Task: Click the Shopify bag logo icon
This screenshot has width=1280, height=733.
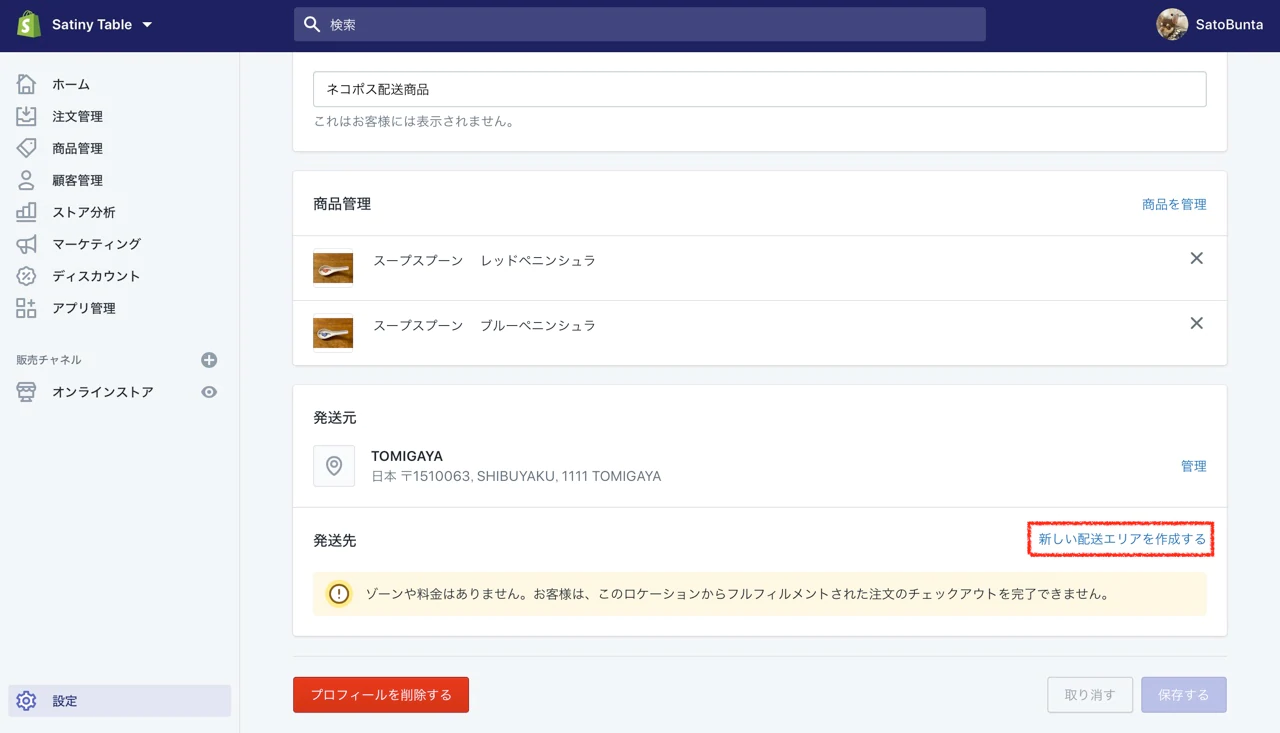Action: pos(28,24)
